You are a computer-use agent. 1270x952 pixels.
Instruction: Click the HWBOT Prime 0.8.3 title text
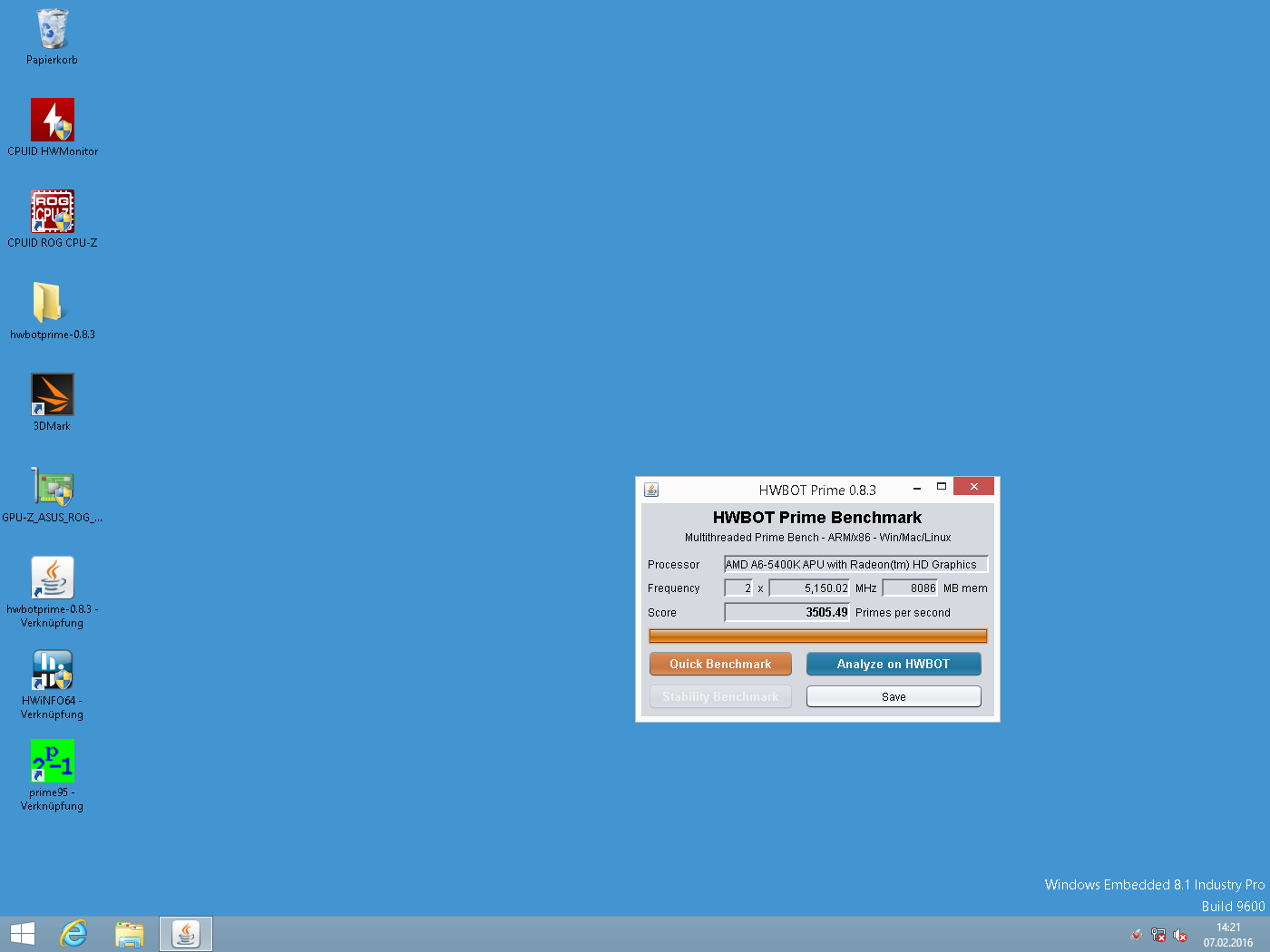click(x=817, y=491)
